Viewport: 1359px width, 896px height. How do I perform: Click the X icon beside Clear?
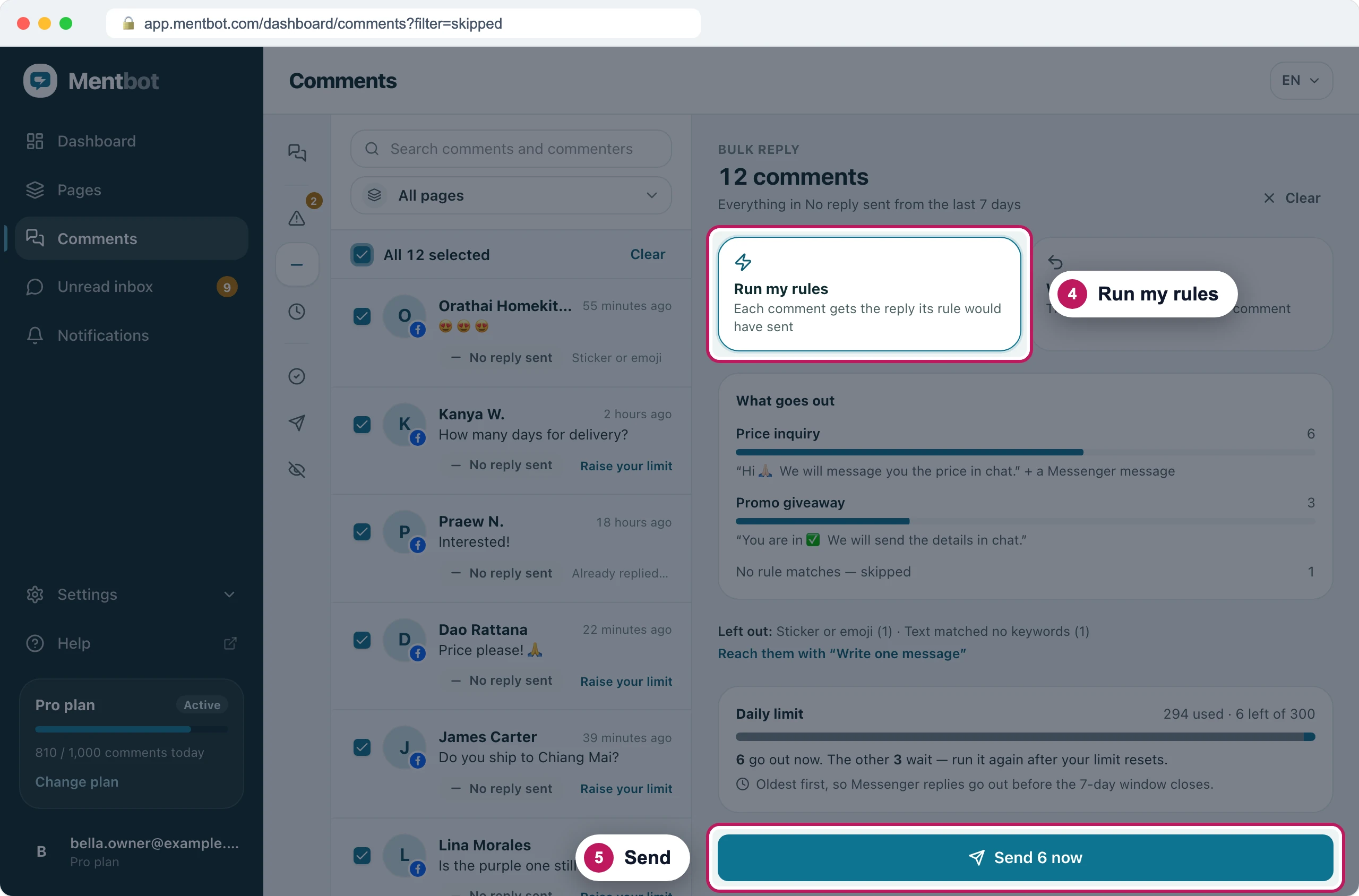click(x=1269, y=197)
